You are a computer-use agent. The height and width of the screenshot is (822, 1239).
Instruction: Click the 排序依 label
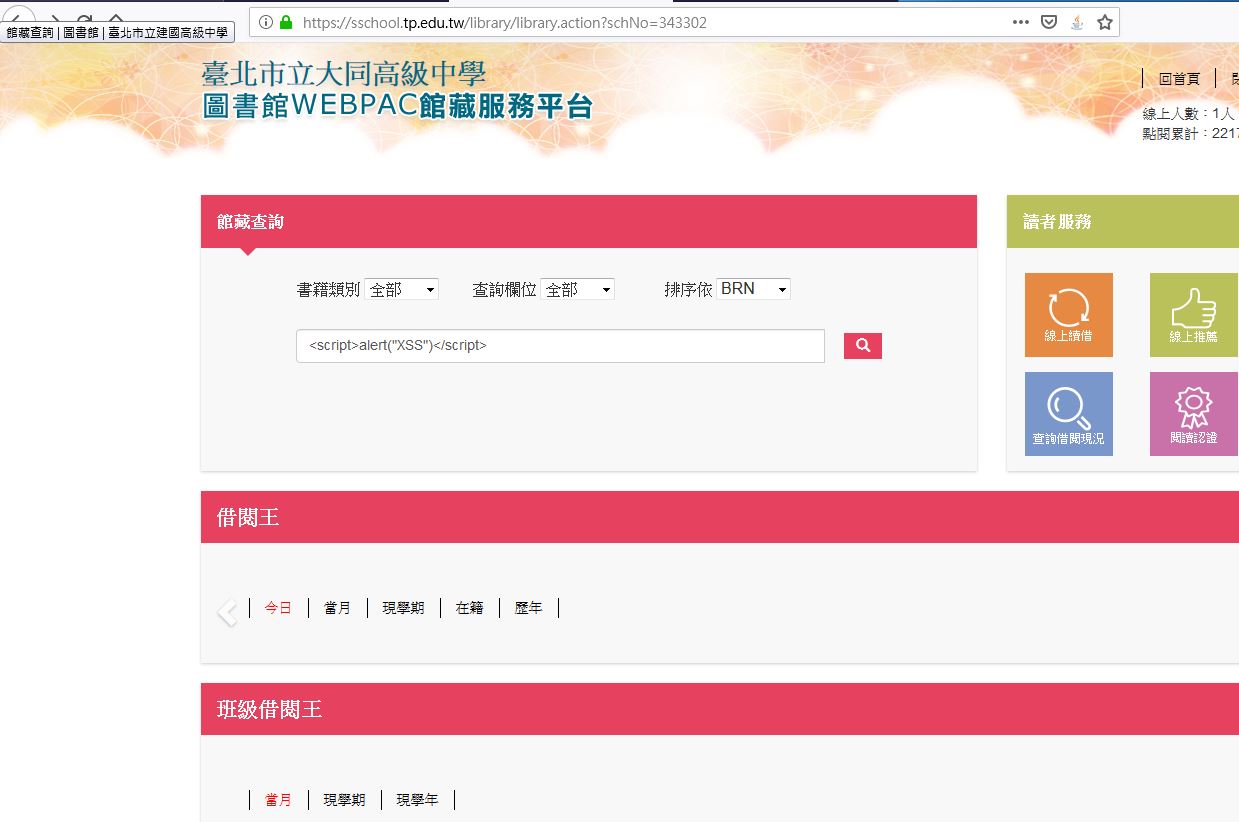click(688, 289)
